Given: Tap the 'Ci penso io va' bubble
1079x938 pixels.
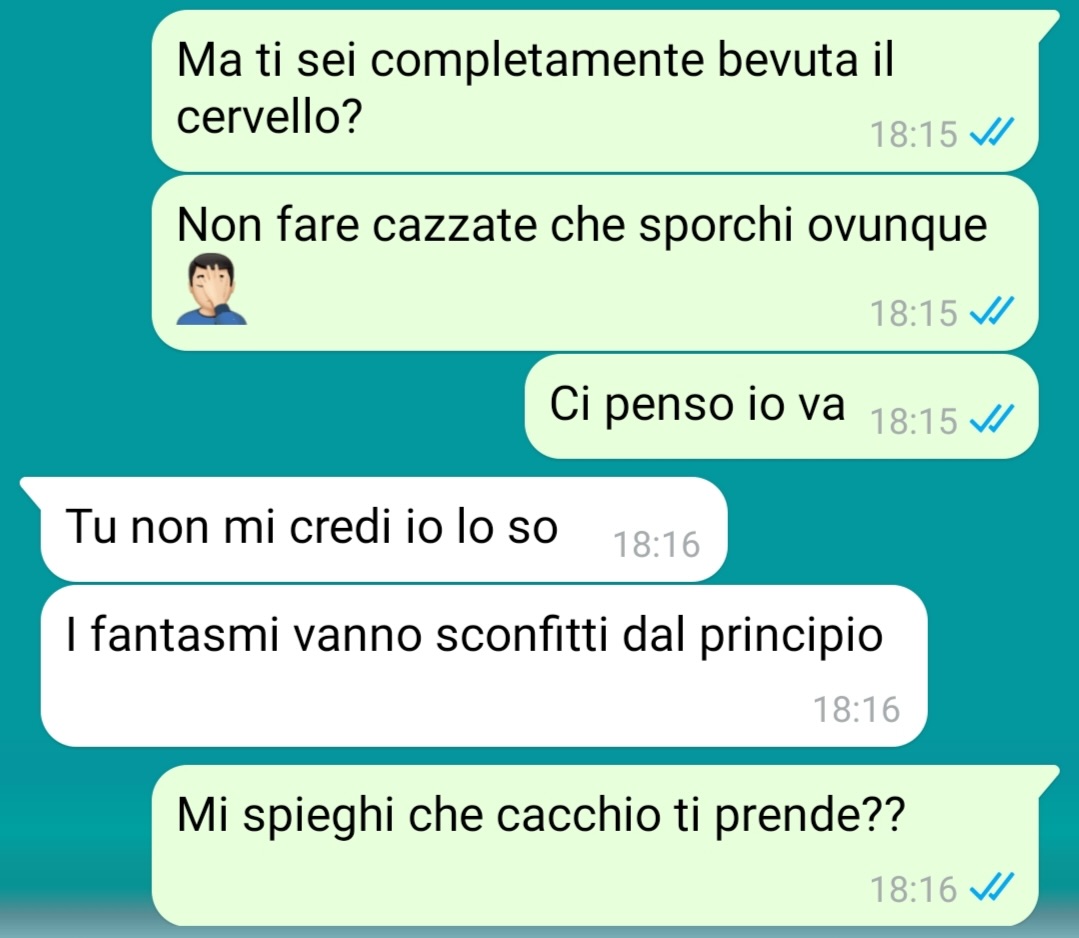Looking at the screenshot, I should 781,406.
